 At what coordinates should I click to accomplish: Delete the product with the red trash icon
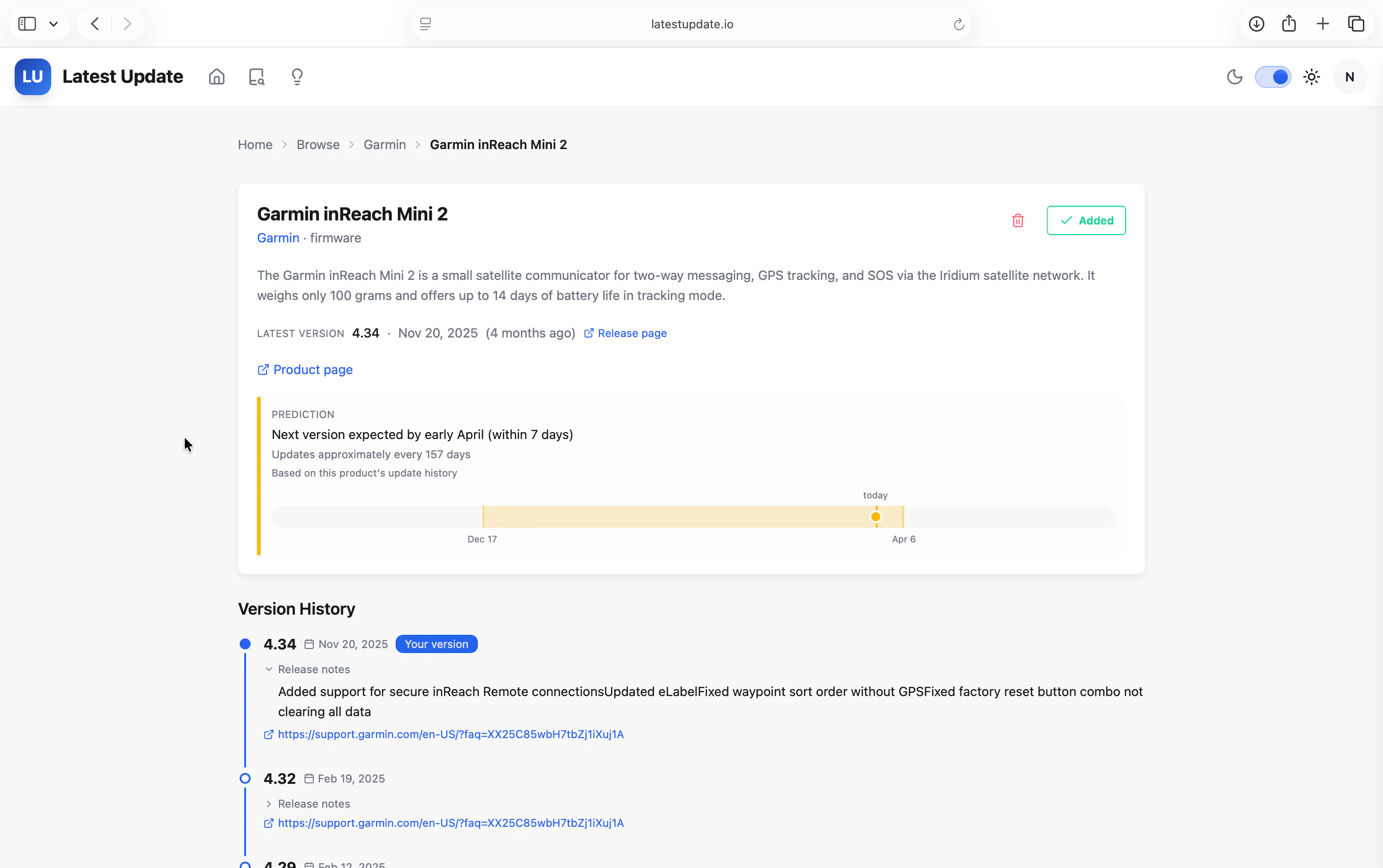[1018, 220]
